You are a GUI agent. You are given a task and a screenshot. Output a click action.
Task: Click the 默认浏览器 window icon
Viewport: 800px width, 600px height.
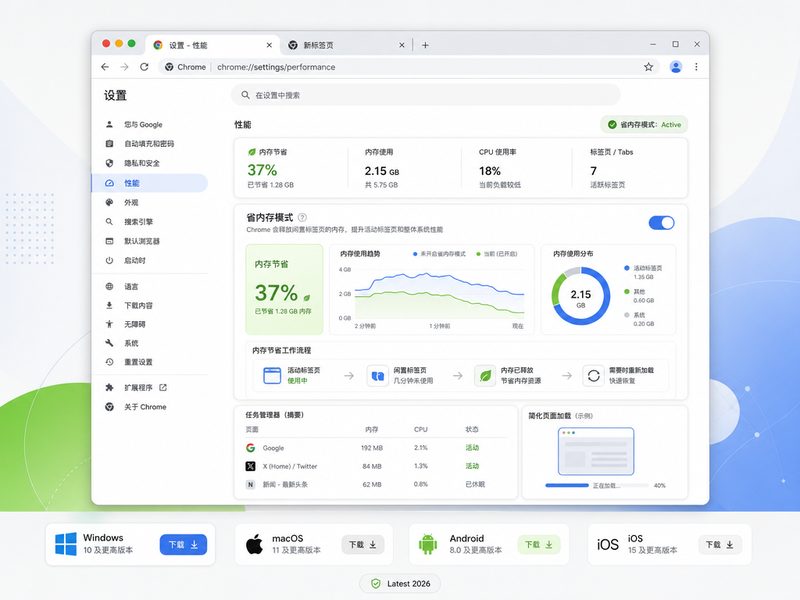(109, 241)
